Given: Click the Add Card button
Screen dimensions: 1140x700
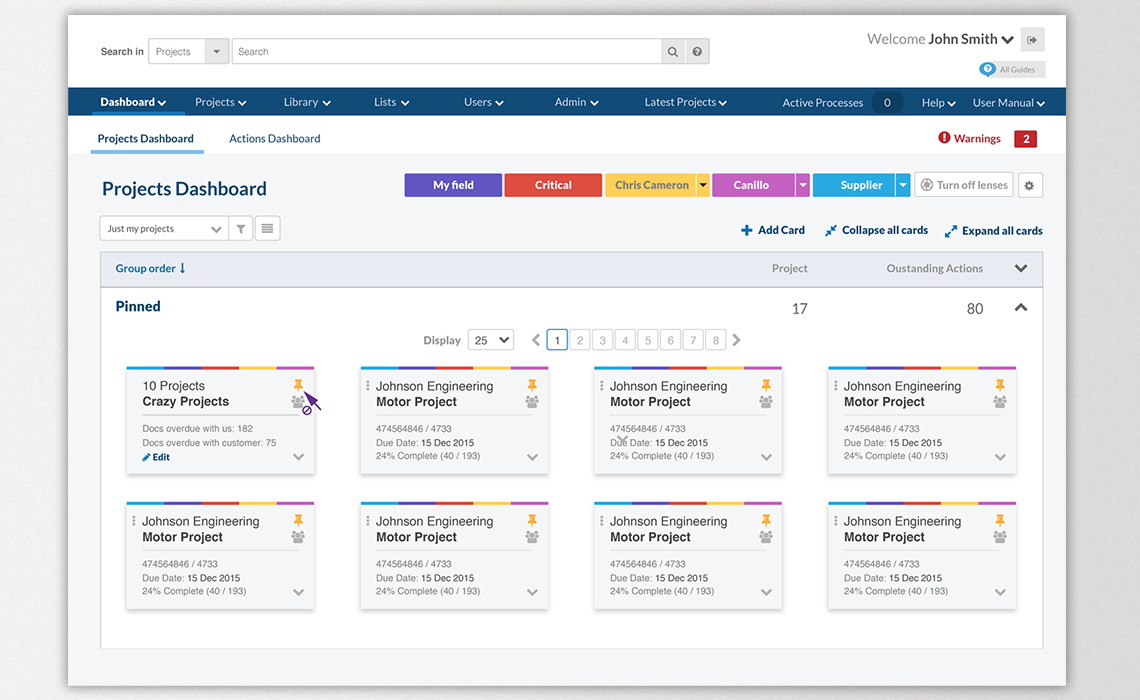Looking at the screenshot, I should point(773,230).
